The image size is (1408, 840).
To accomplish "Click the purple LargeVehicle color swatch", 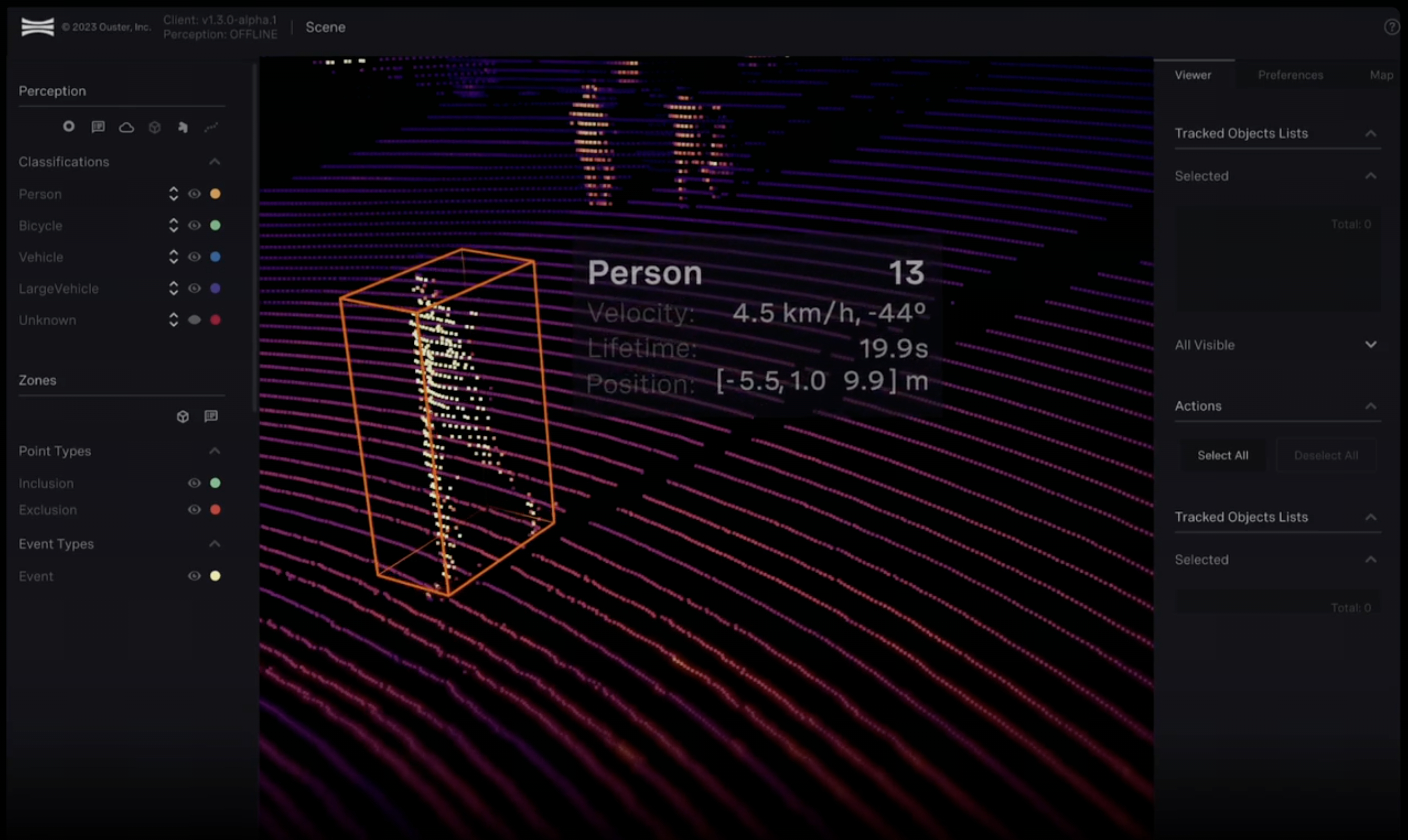I will [x=215, y=289].
